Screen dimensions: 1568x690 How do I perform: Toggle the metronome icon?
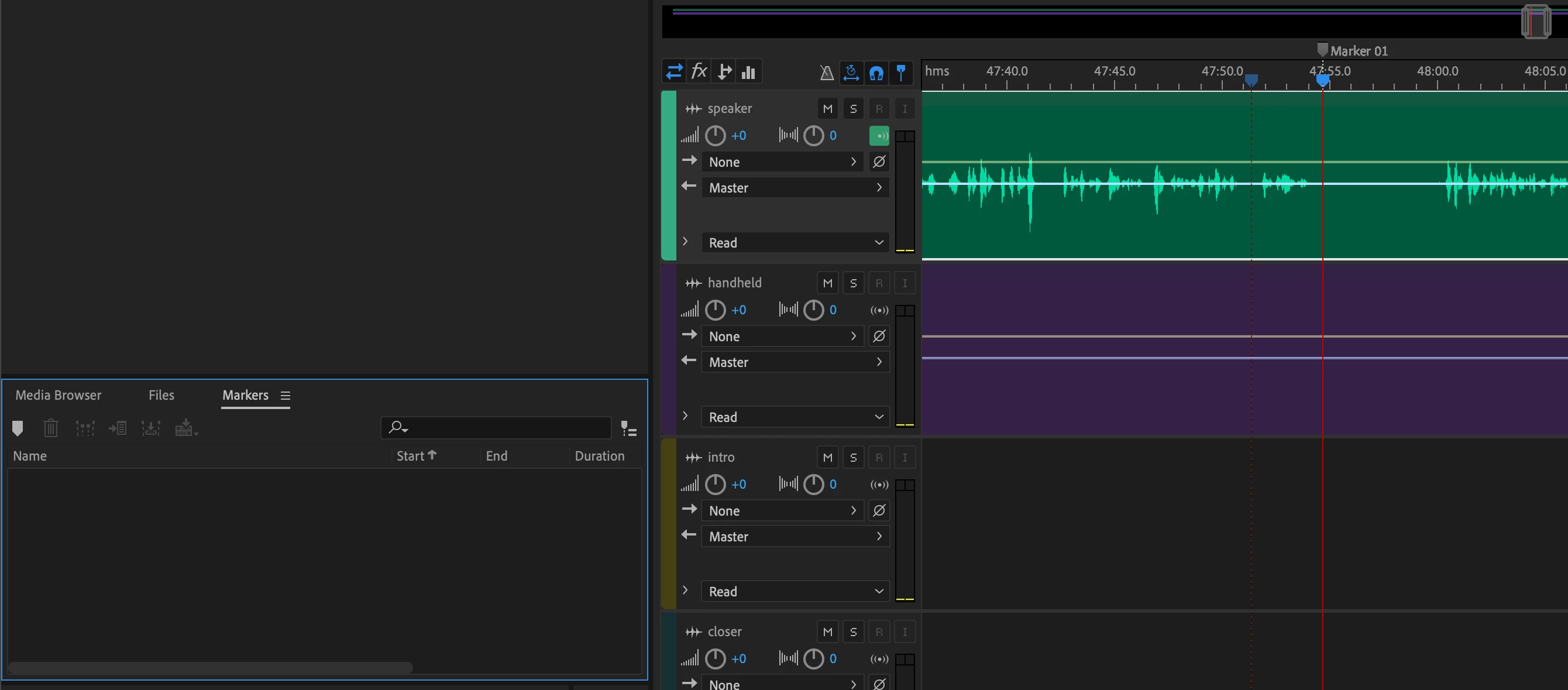tap(826, 73)
